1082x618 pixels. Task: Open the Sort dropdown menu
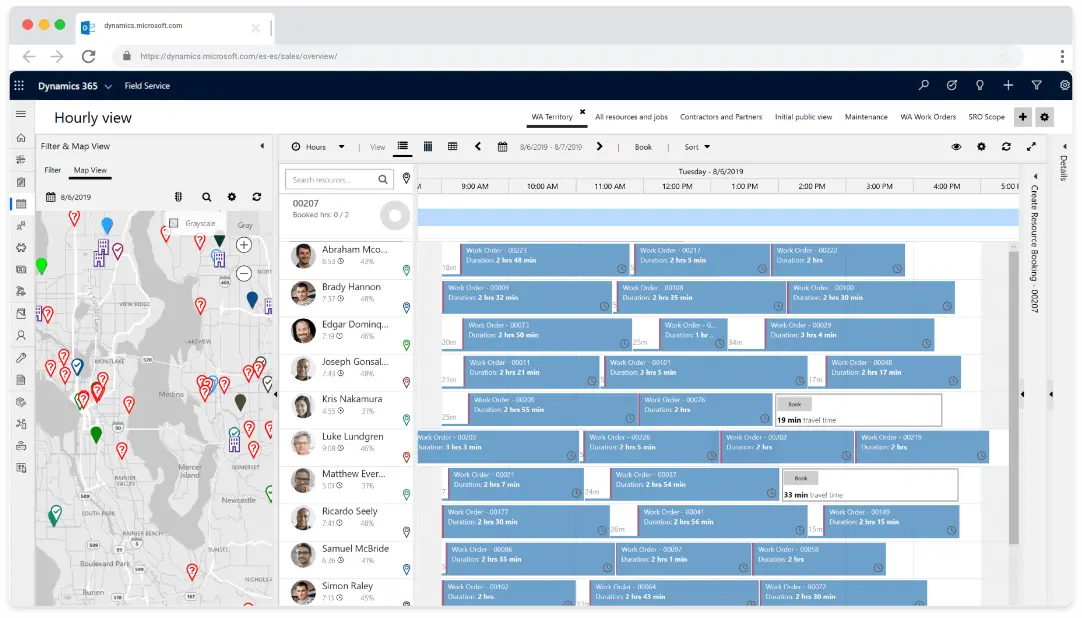click(x=697, y=147)
